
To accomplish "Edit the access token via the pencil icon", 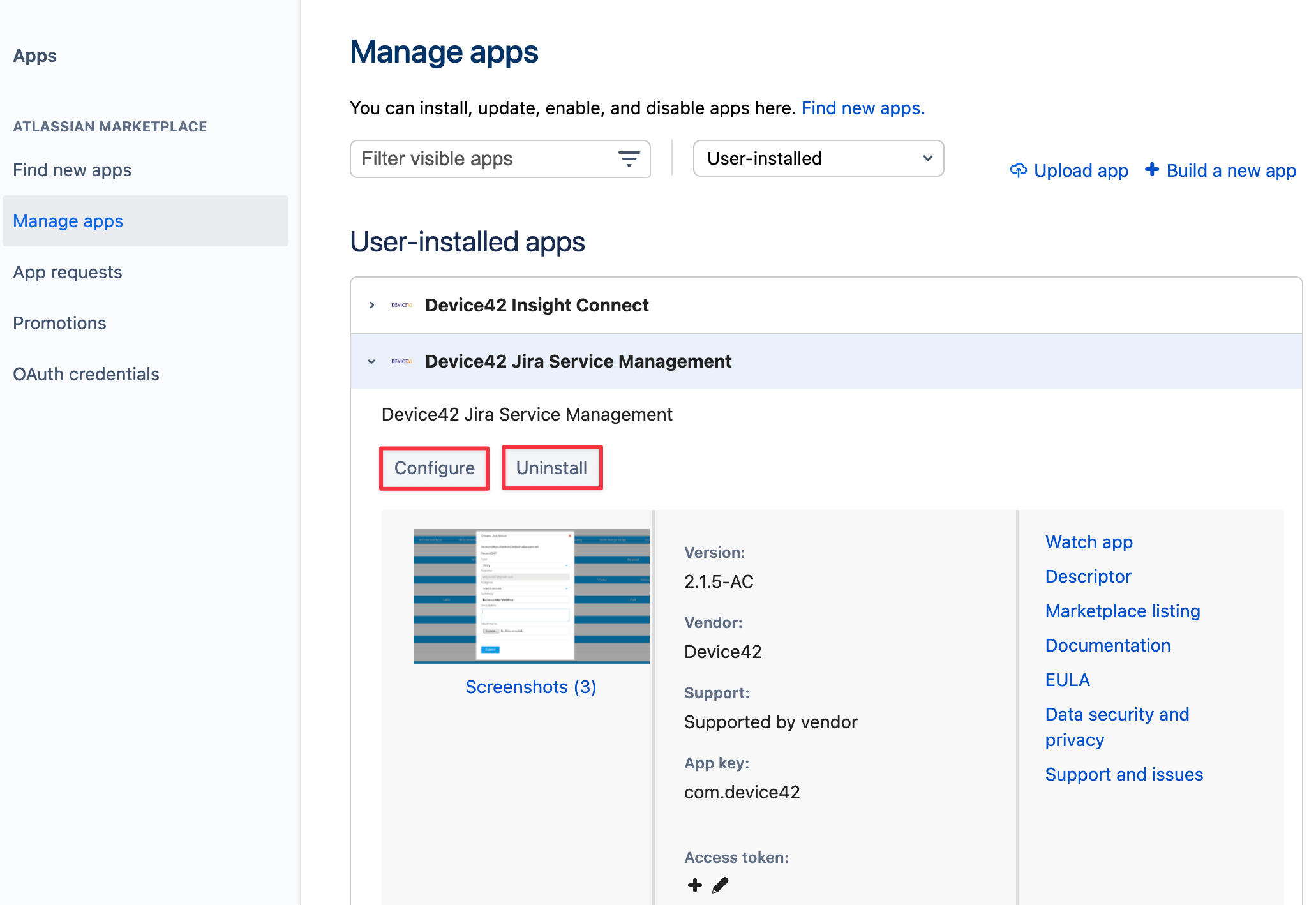I will (719, 885).
